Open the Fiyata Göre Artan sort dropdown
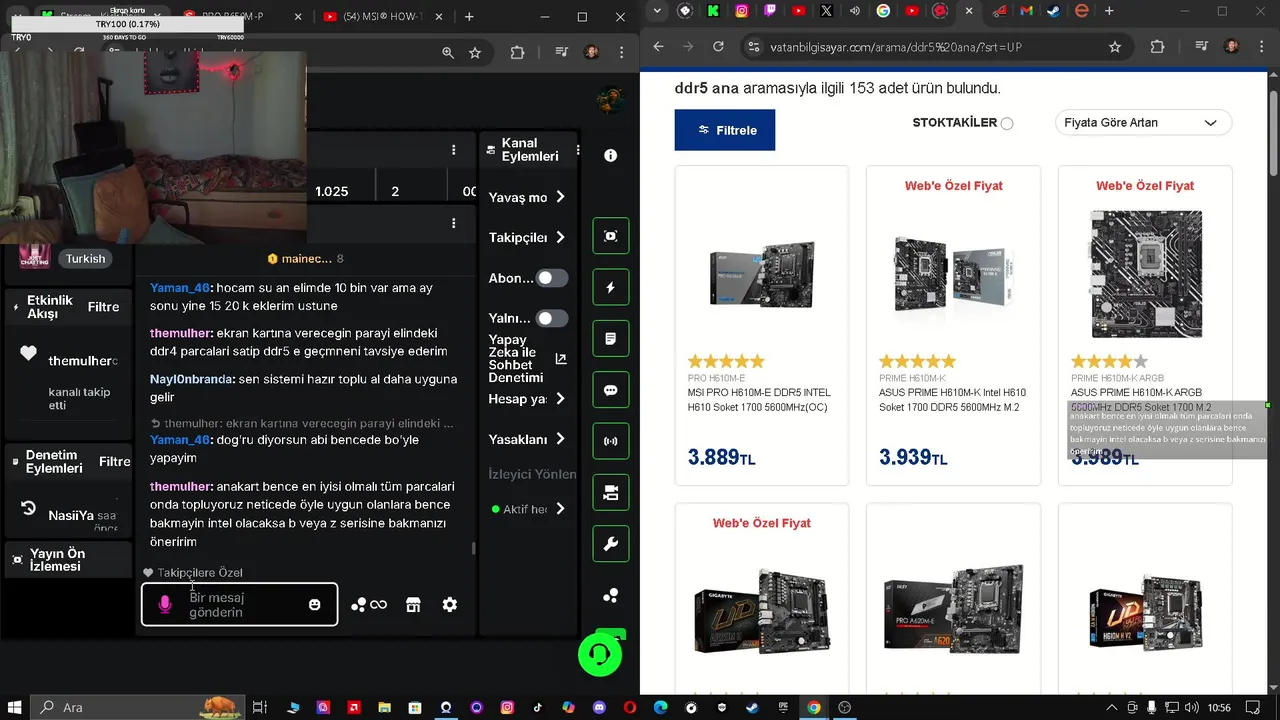The width and height of the screenshot is (1280, 720). pyautogui.click(x=1143, y=123)
